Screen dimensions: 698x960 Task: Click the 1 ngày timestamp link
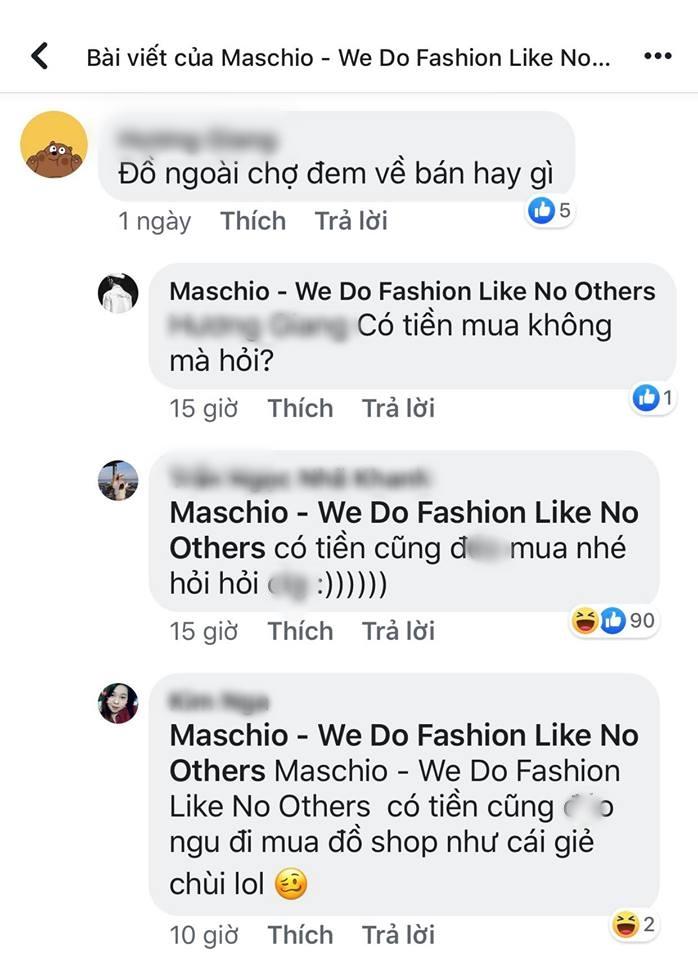[153, 221]
